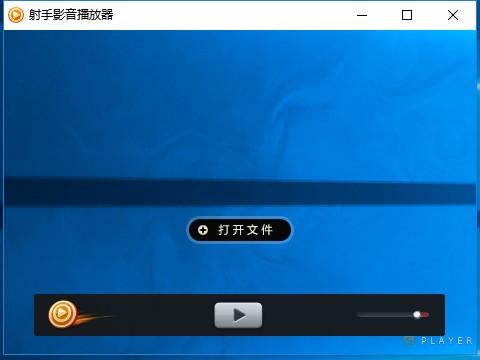Adjust the volume slider knob

pyautogui.click(x=417, y=315)
